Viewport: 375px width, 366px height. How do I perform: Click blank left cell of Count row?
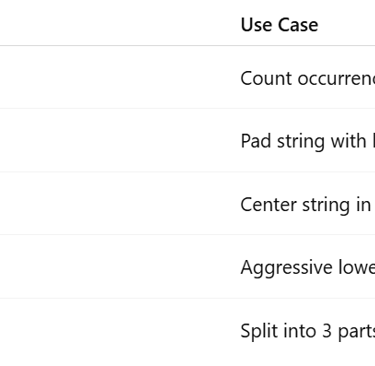click(x=118, y=77)
